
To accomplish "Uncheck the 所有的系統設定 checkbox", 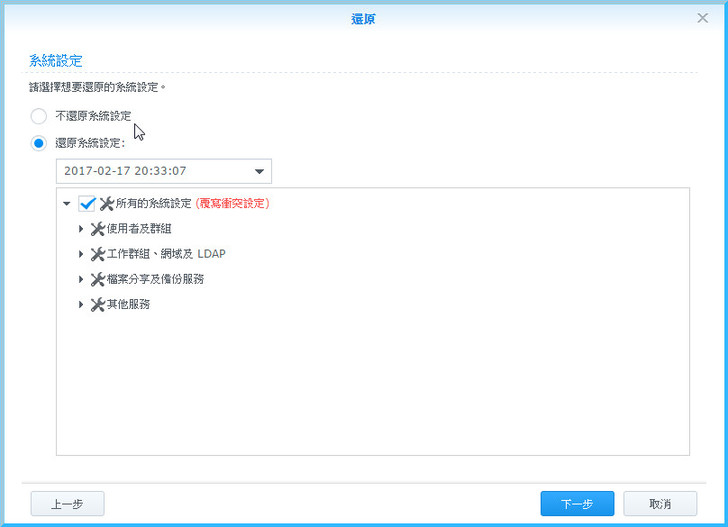I will click(87, 203).
